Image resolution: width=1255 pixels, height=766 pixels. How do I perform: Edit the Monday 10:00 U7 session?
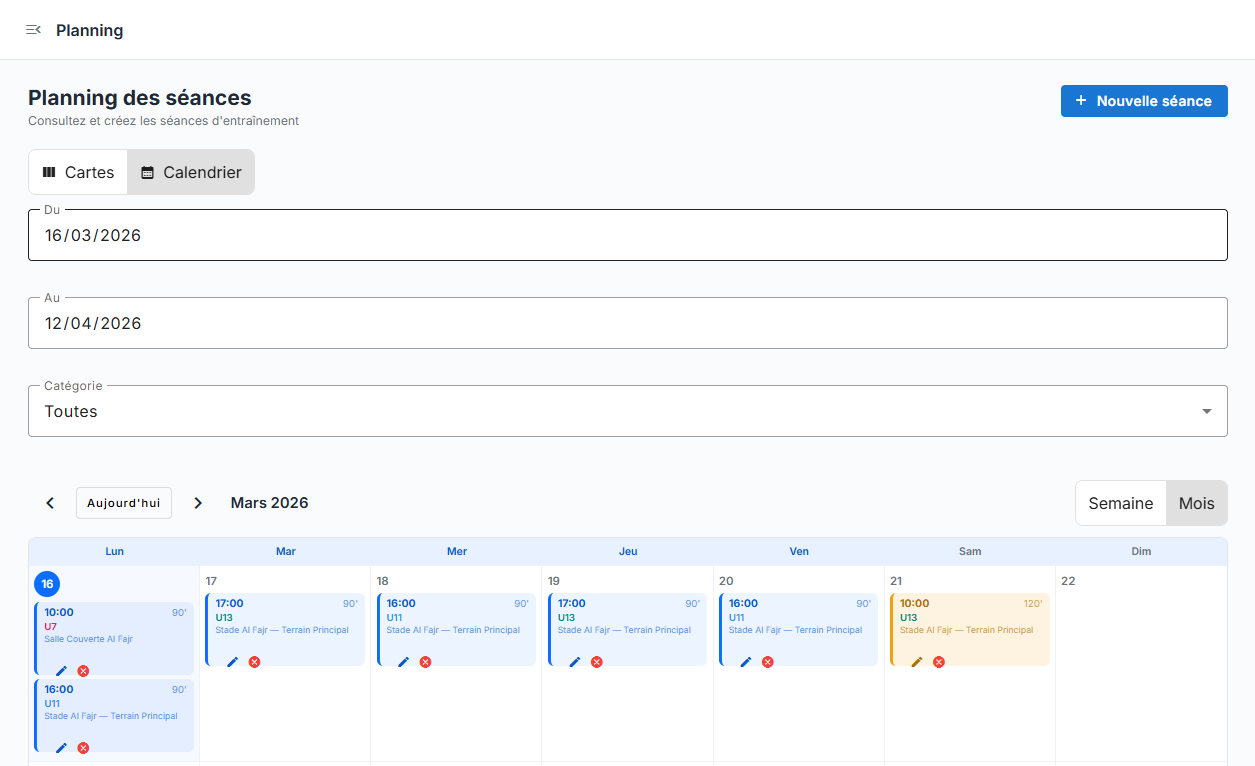tap(62, 671)
